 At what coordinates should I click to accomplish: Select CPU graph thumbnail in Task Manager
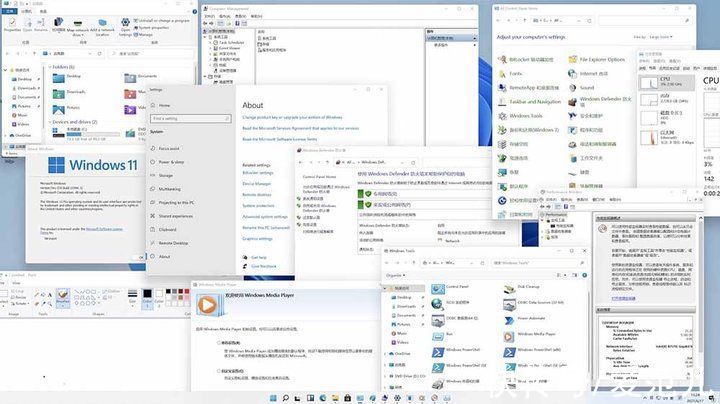(649, 83)
